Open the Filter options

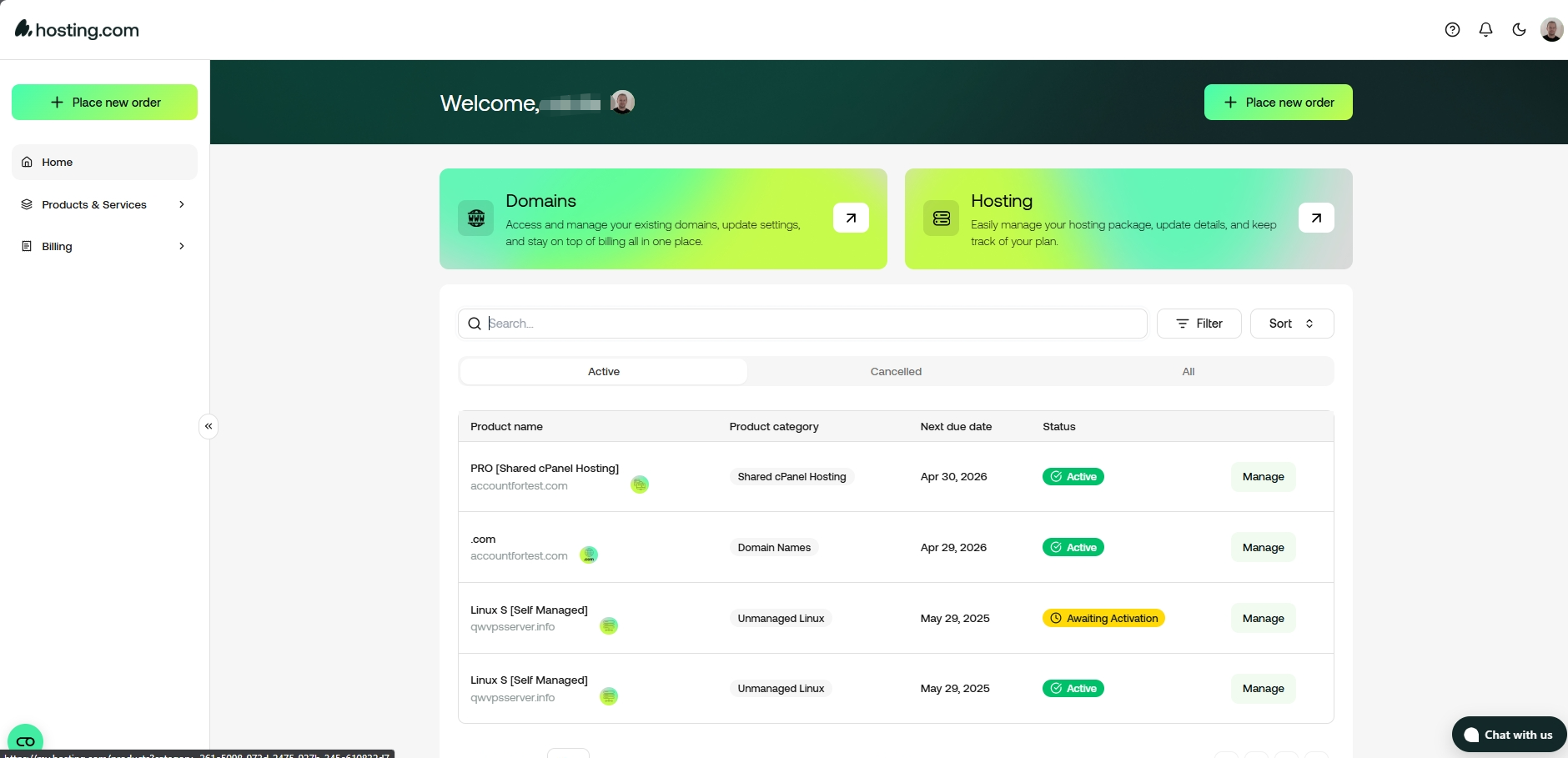(1199, 324)
